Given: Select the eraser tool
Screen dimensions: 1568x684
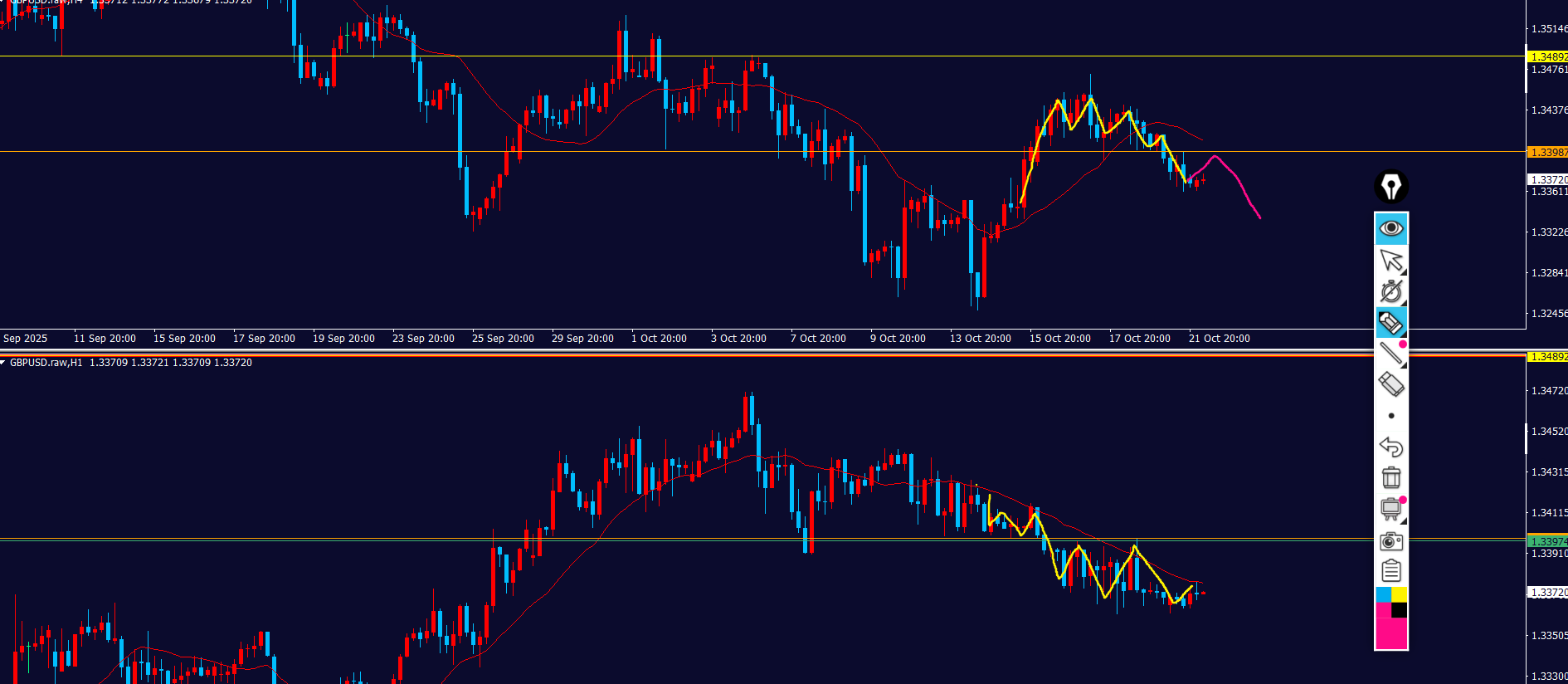Looking at the screenshot, I should [x=1391, y=384].
